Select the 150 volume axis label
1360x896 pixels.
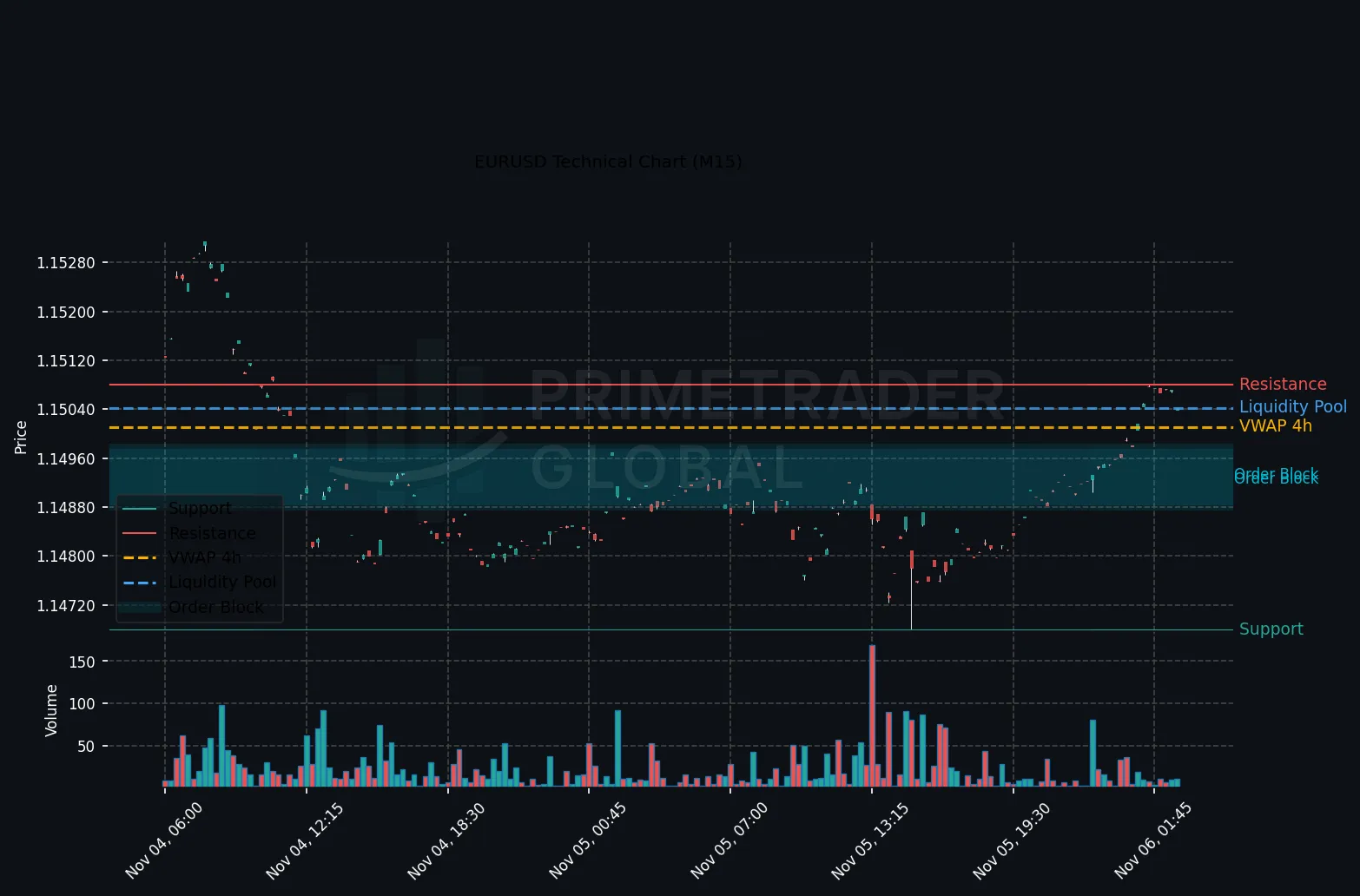tap(83, 662)
